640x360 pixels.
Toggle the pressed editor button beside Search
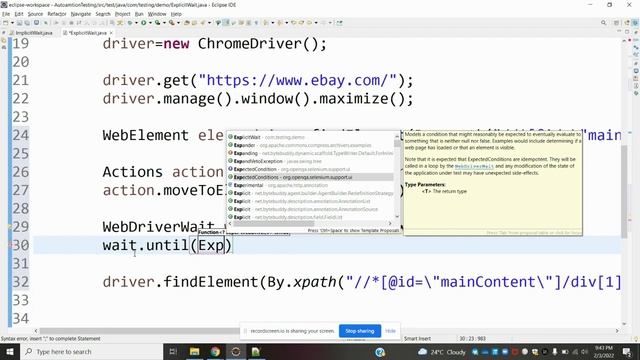click(226, 23)
